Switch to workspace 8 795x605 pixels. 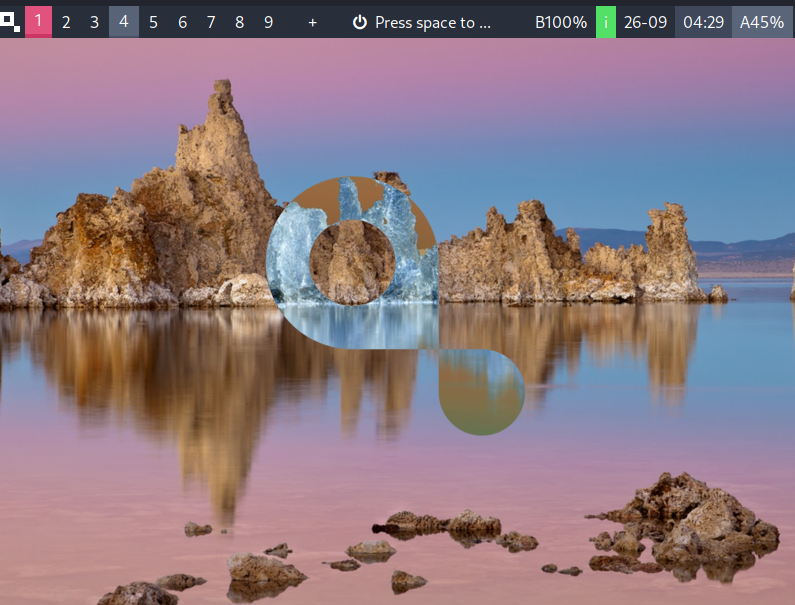(x=240, y=22)
